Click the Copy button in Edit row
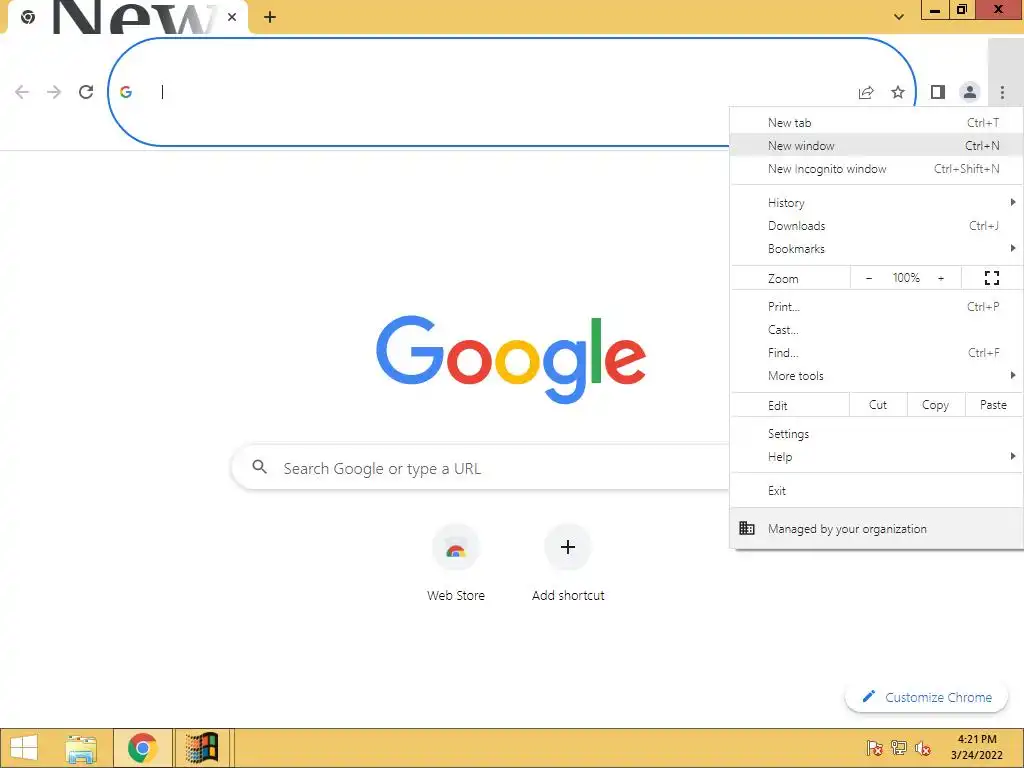The height and width of the screenshot is (768, 1024). [935, 405]
